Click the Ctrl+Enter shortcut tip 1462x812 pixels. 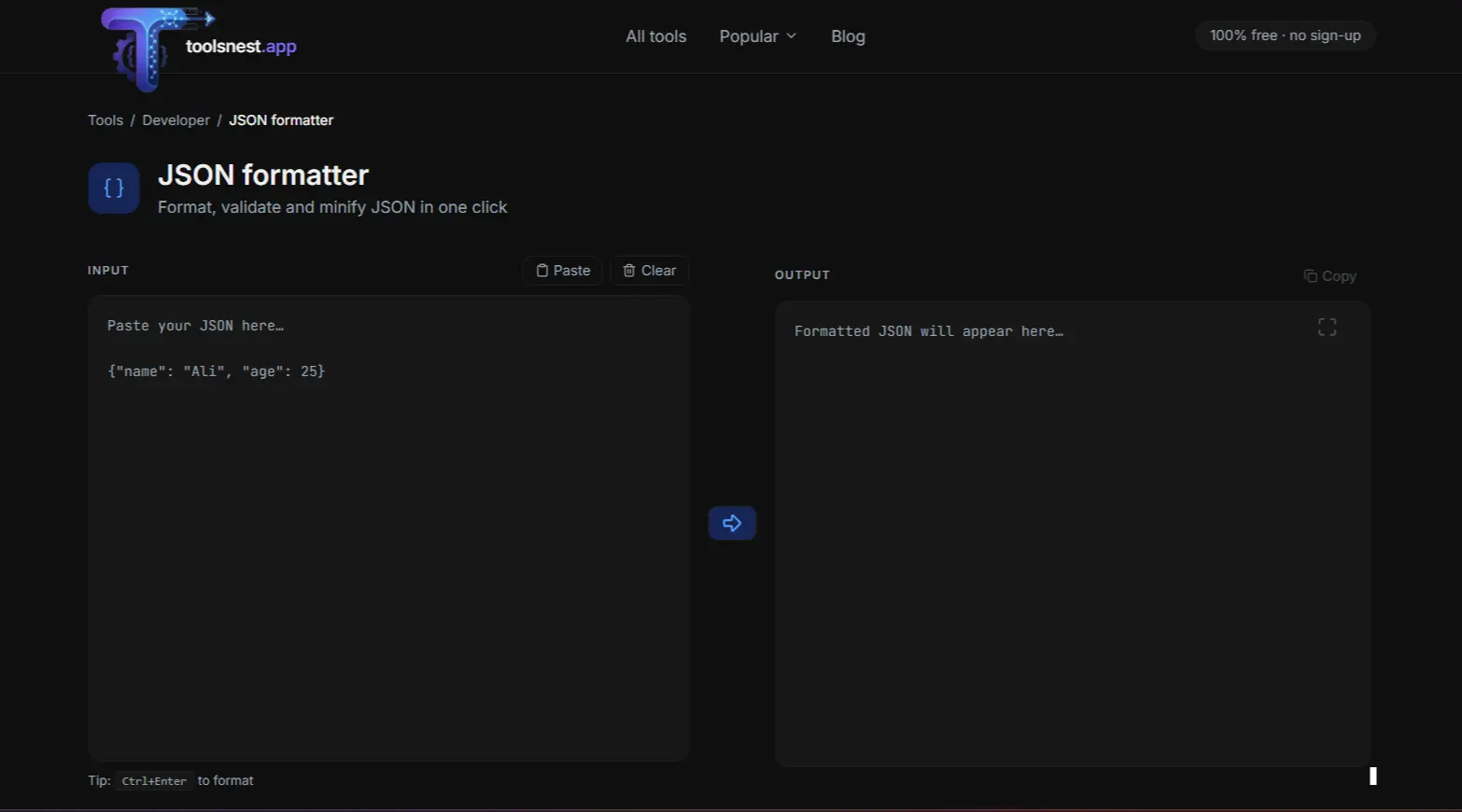click(154, 781)
